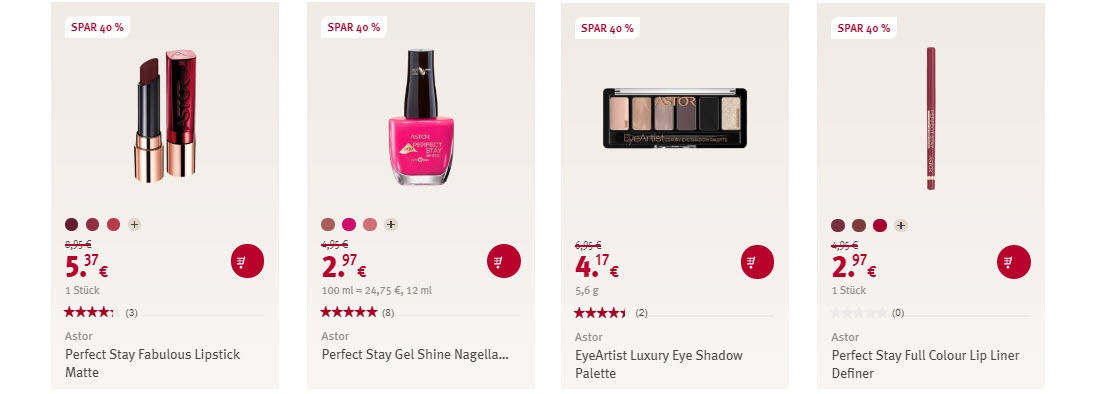Expand more lip liner color options
Screen dimensions: 1100x394
[901, 225]
